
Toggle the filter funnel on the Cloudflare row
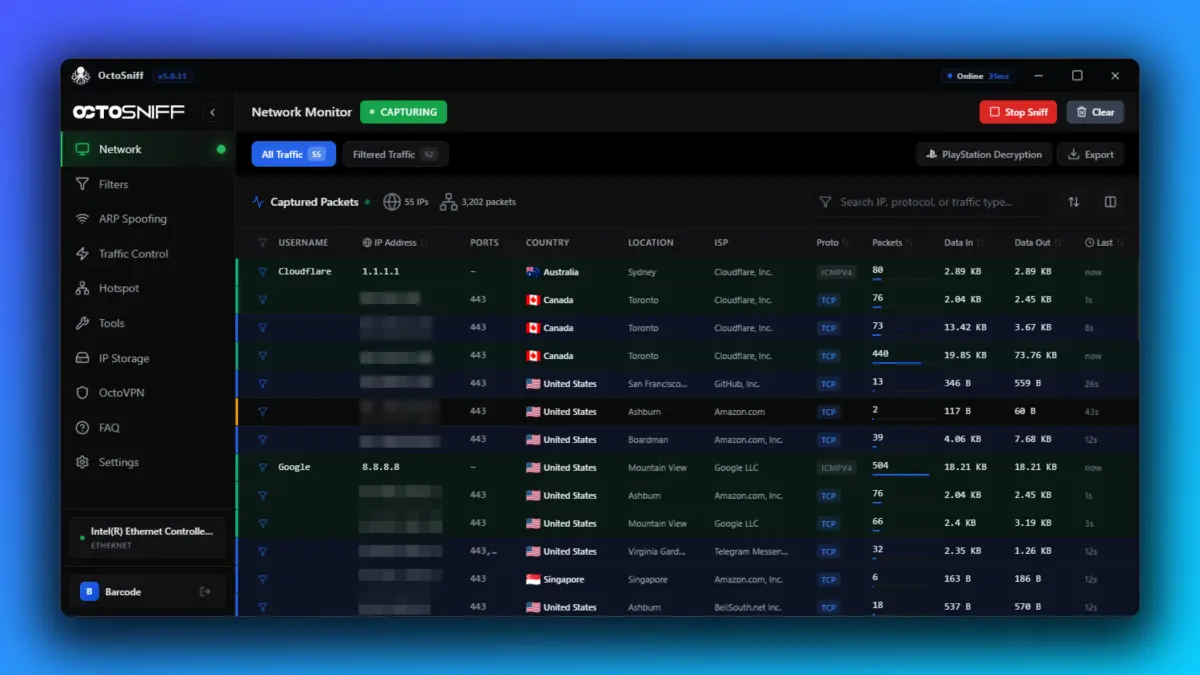point(262,271)
